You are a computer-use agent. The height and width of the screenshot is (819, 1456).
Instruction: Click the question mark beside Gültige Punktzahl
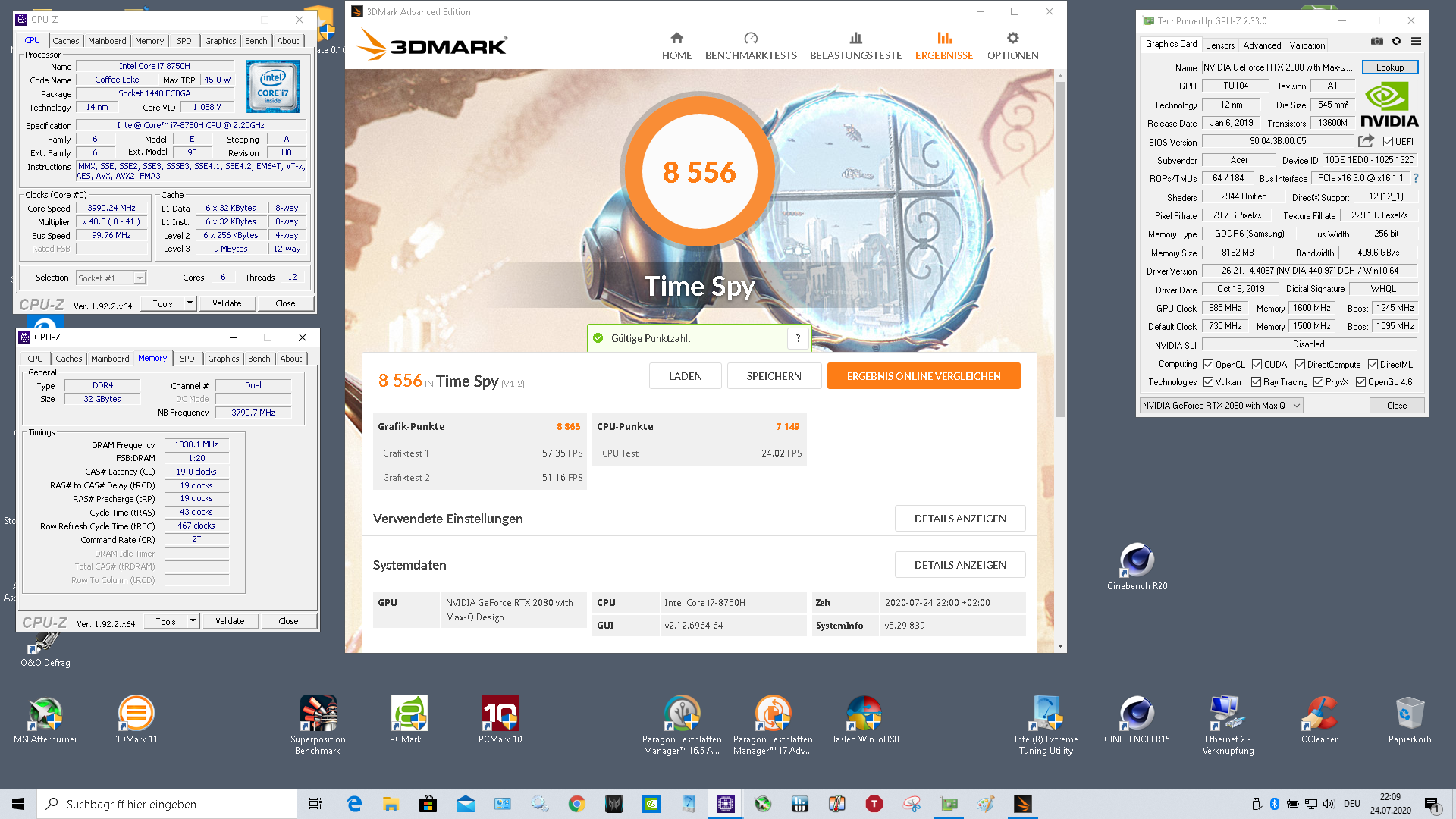pyautogui.click(x=798, y=338)
